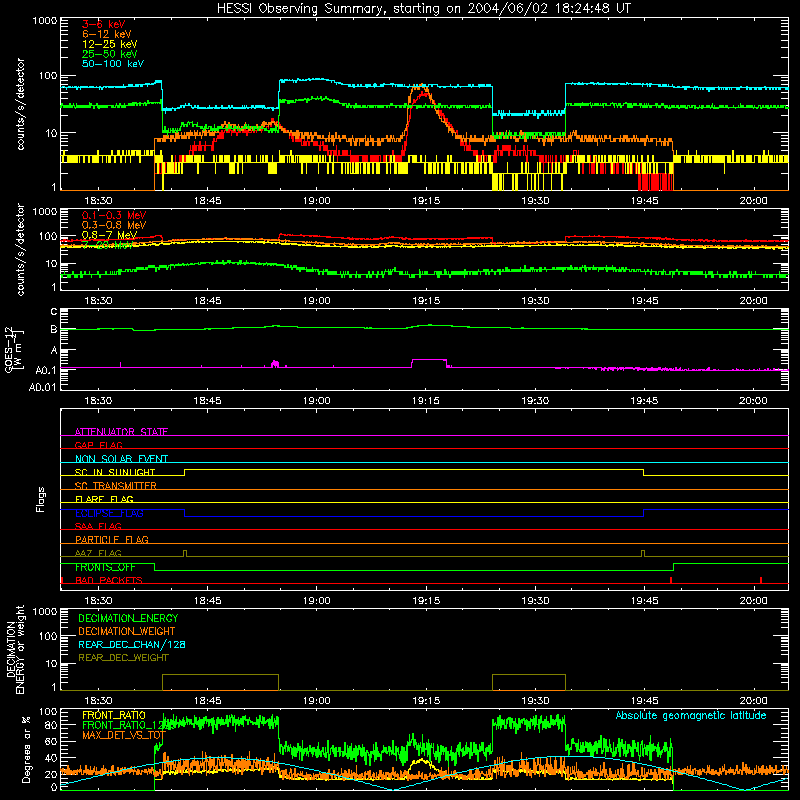Image resolution: width=800 pixels, height=800 pixels.
Task: Click 19:00 time label under Flags panel
Action: [x=317, y=601]
